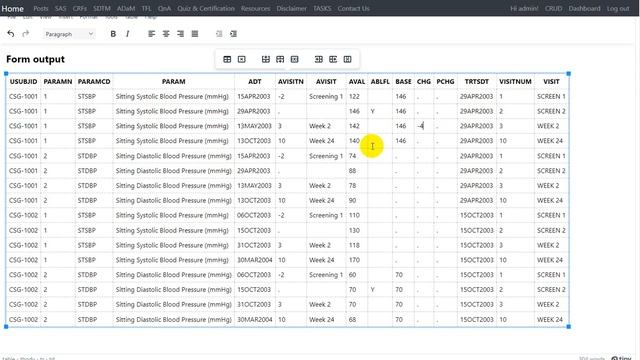Open the TFL section
This screenshot has width=640, height=360.
pyautogui.click(x=147, y=9)
